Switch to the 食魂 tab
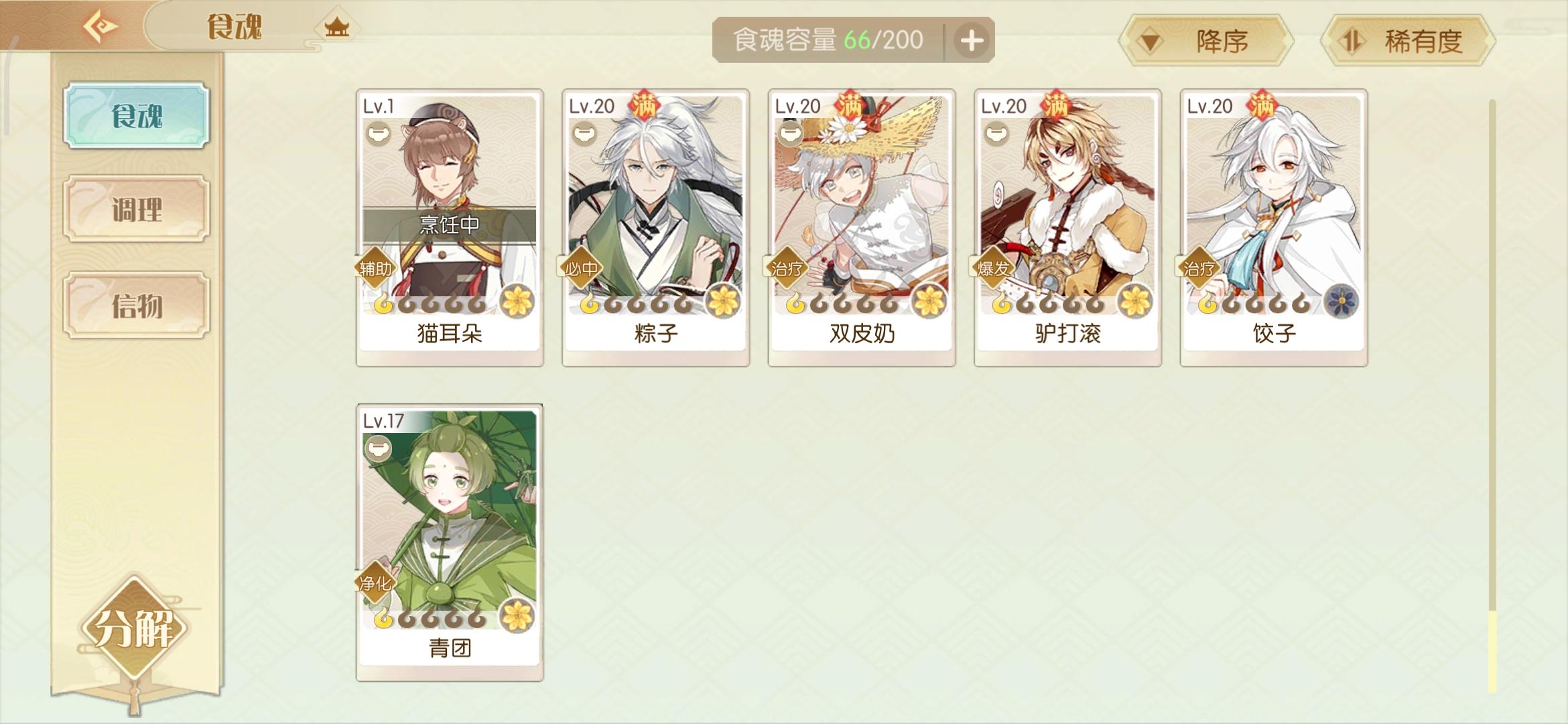 (x=137, y=115)
